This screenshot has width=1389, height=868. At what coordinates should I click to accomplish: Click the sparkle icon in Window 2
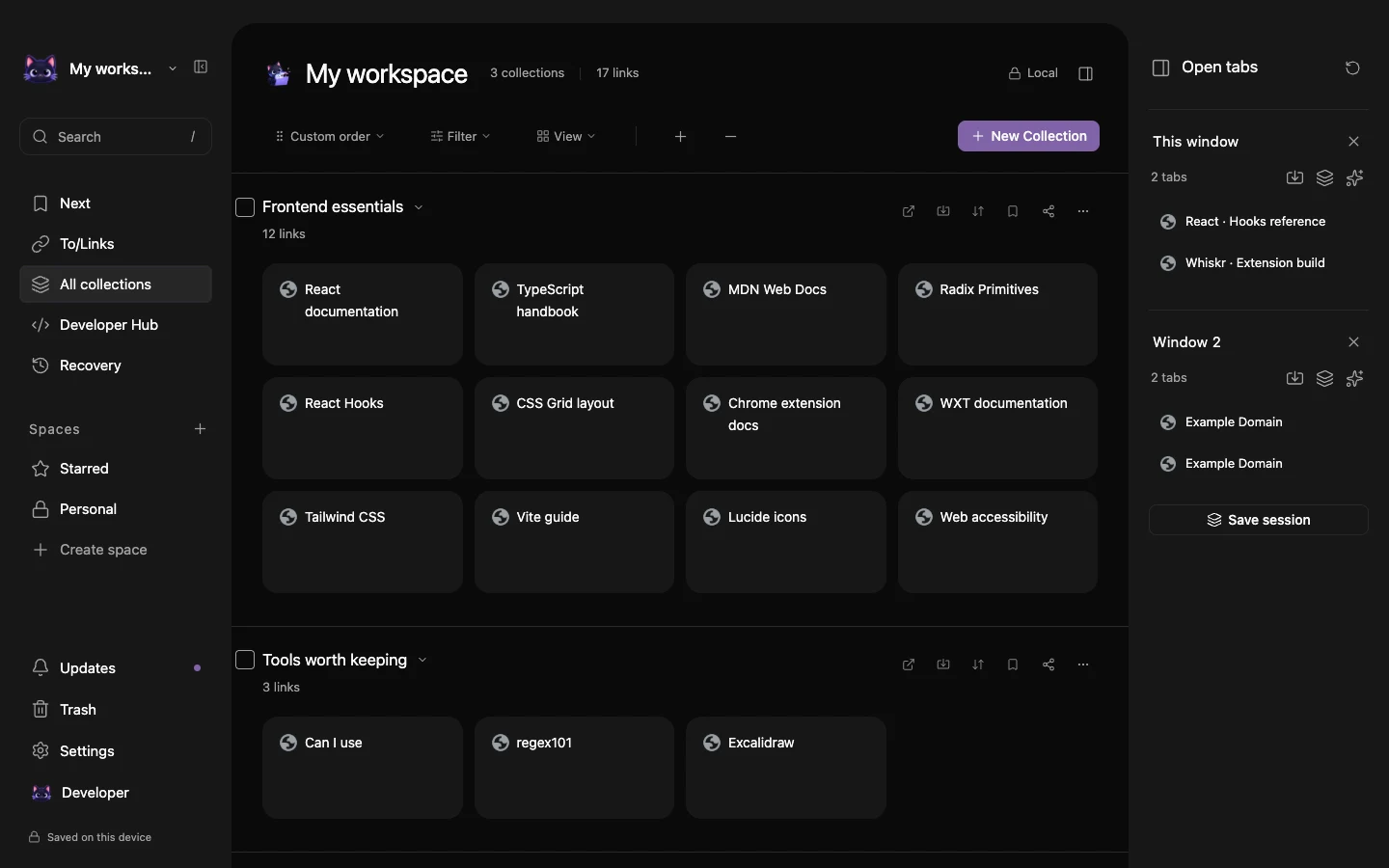1355,378
